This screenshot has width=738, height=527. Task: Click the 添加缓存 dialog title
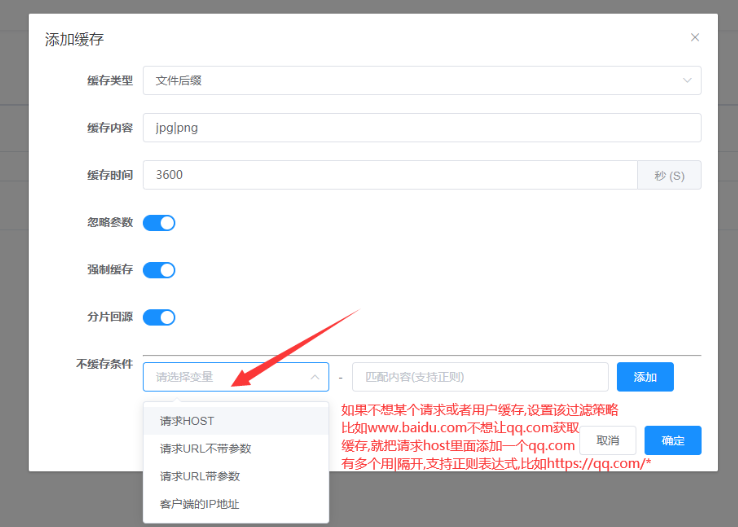point(74,40)
